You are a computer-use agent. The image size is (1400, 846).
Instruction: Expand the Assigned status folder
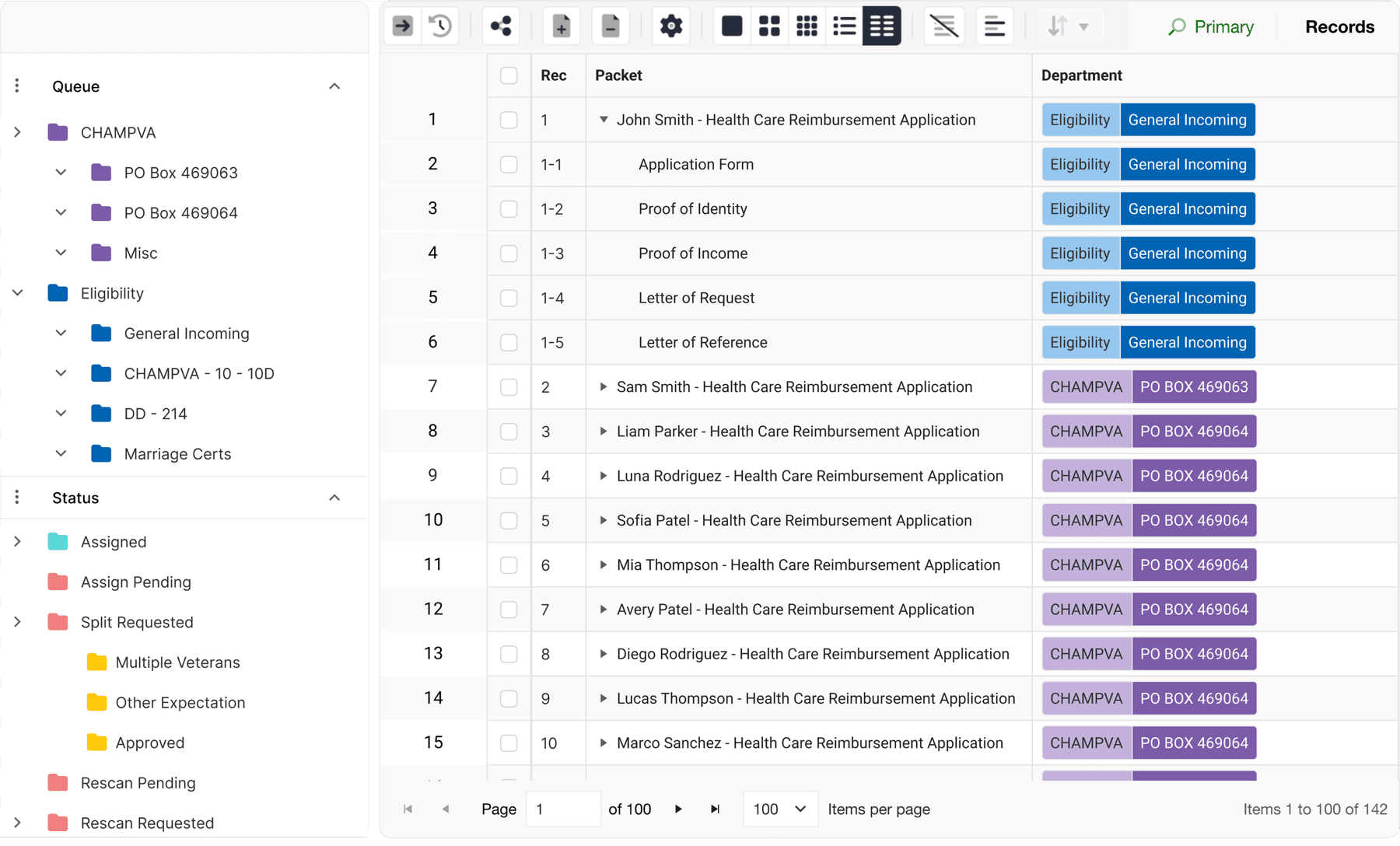coord(17,542)
